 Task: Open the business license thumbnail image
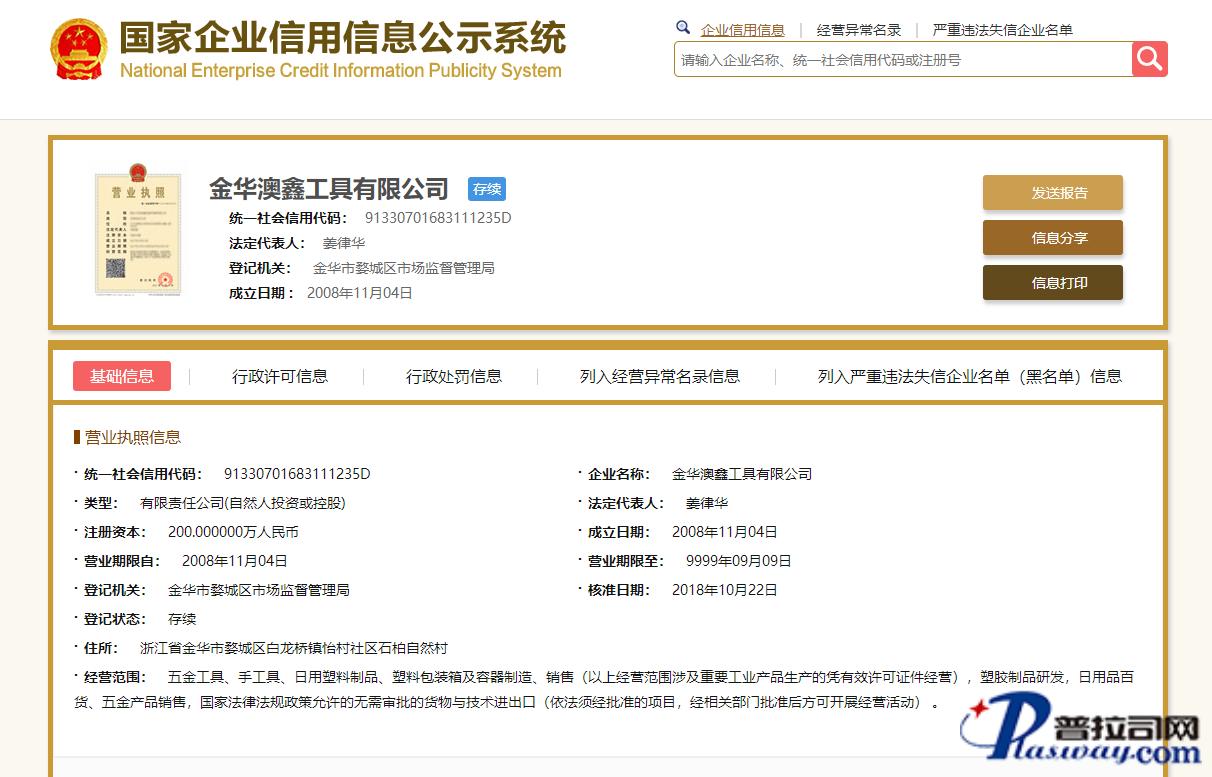point(138,230)
